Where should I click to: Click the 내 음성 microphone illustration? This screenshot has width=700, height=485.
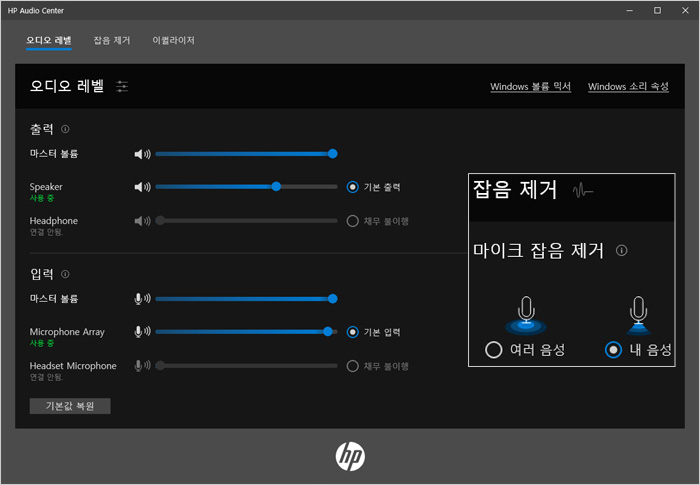pyautogui.click(x=638, y=315)
